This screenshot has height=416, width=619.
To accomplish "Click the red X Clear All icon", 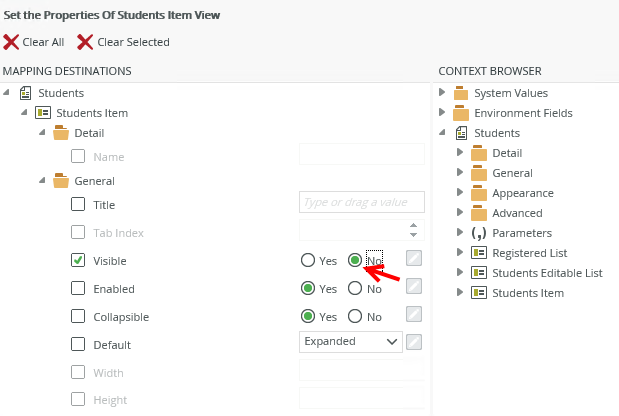I will 11,42.
